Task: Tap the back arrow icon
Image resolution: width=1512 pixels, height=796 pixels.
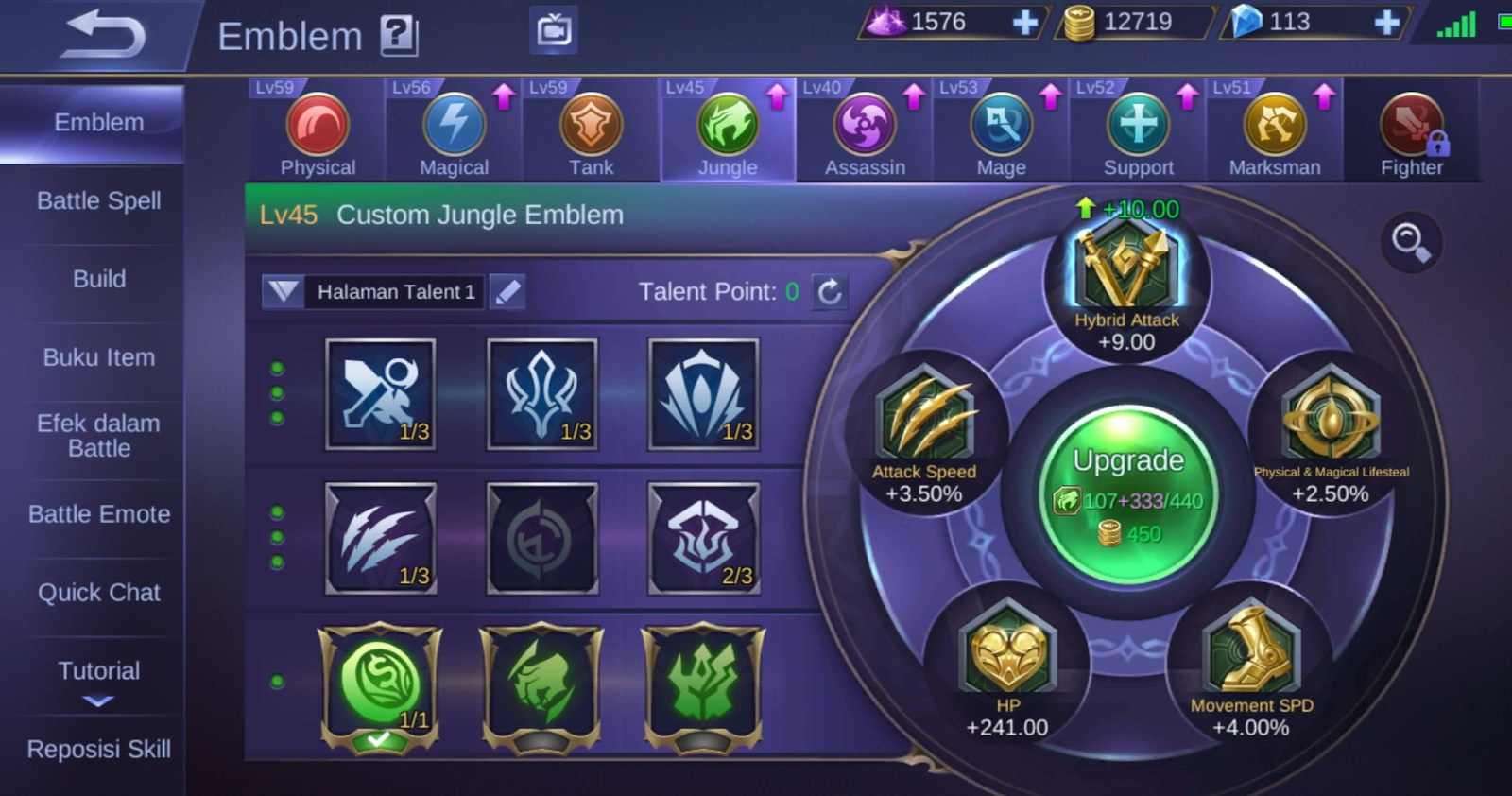Action: [104, 35]
